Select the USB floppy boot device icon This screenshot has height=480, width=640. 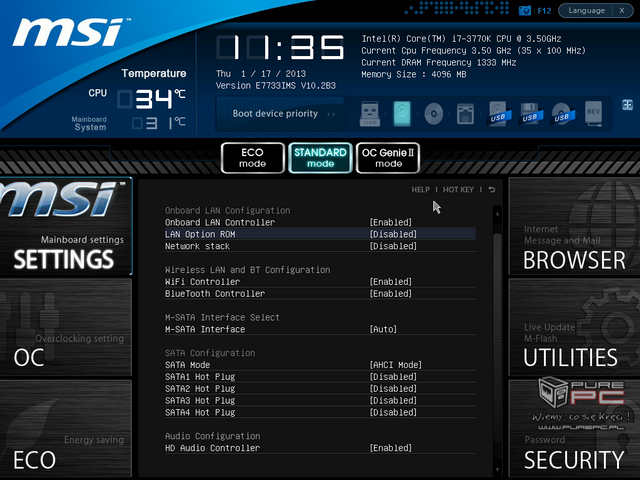[530, 113]
